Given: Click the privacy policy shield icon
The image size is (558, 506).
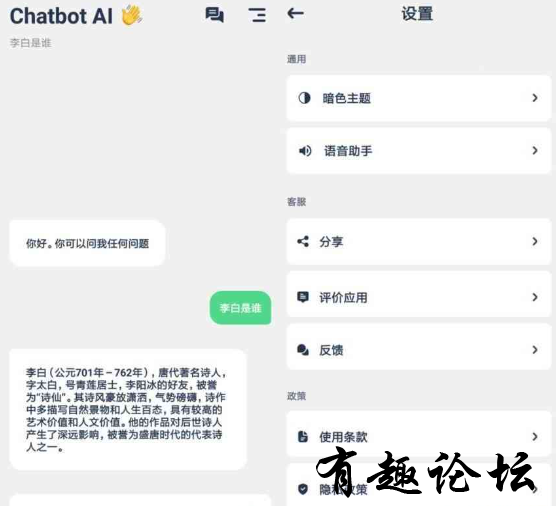Looking at the screenshot, I should coord(303,489).
